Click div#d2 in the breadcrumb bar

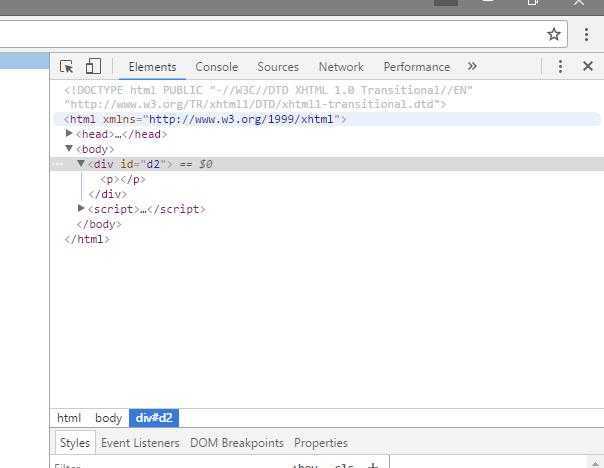[x=154, y=418]
